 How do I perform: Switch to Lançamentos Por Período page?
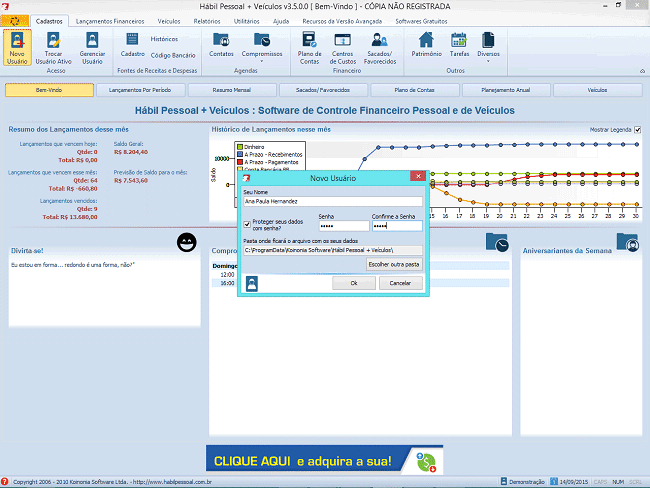tap(140, 90)
